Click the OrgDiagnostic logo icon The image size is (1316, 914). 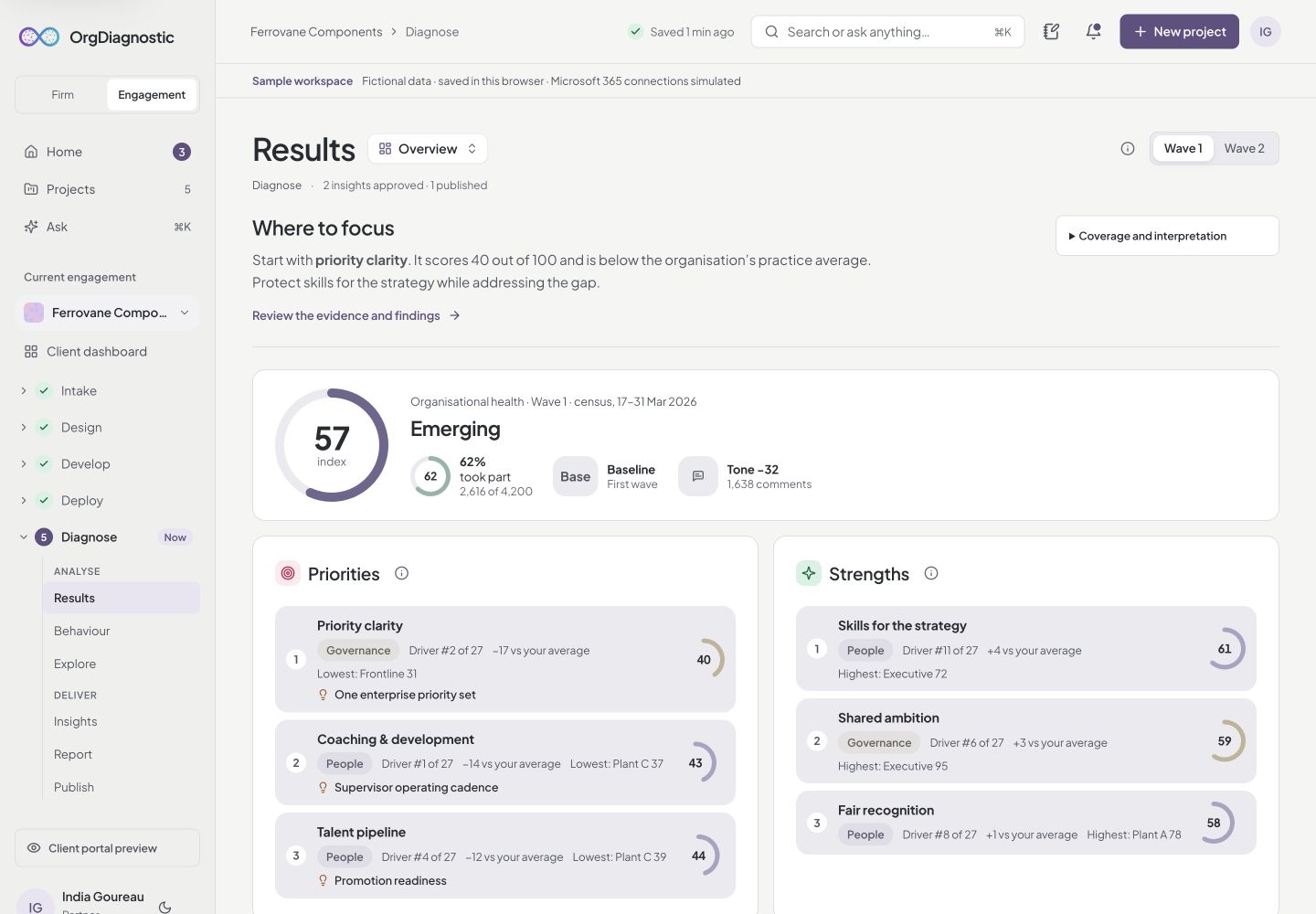click(39, 37)
